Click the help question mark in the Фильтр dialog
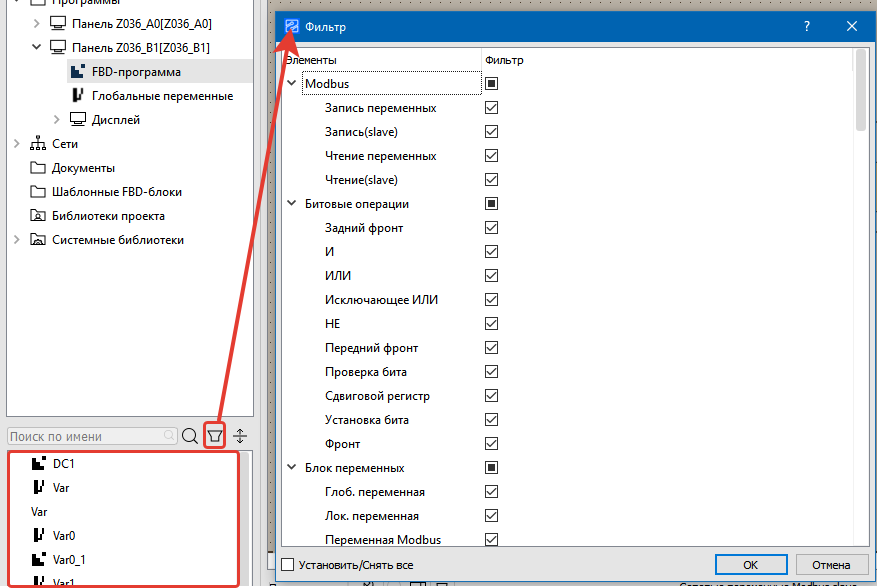This screenshot has height=588, width=877. tap(807, 27)
